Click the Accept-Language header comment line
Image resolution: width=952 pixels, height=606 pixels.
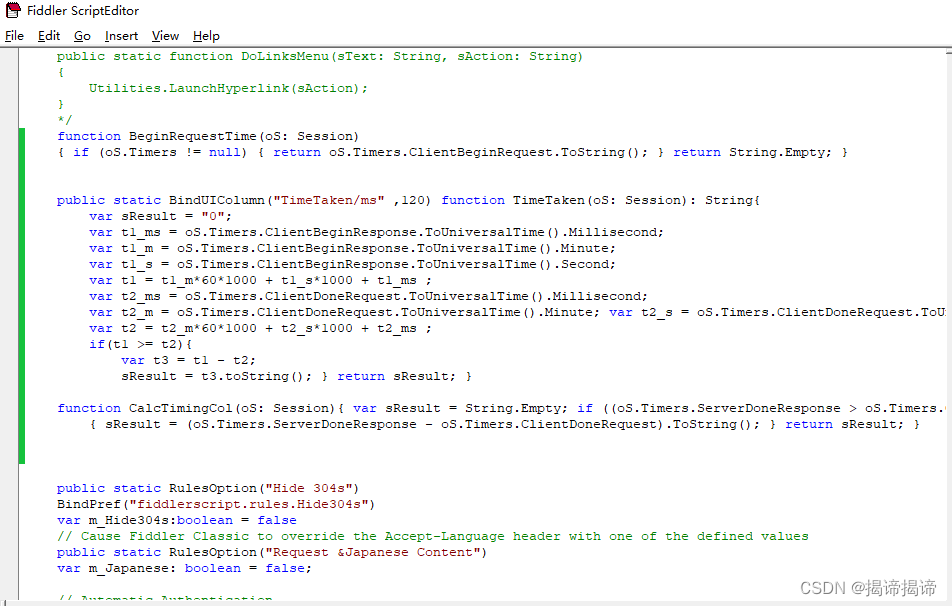click(433, 536)
